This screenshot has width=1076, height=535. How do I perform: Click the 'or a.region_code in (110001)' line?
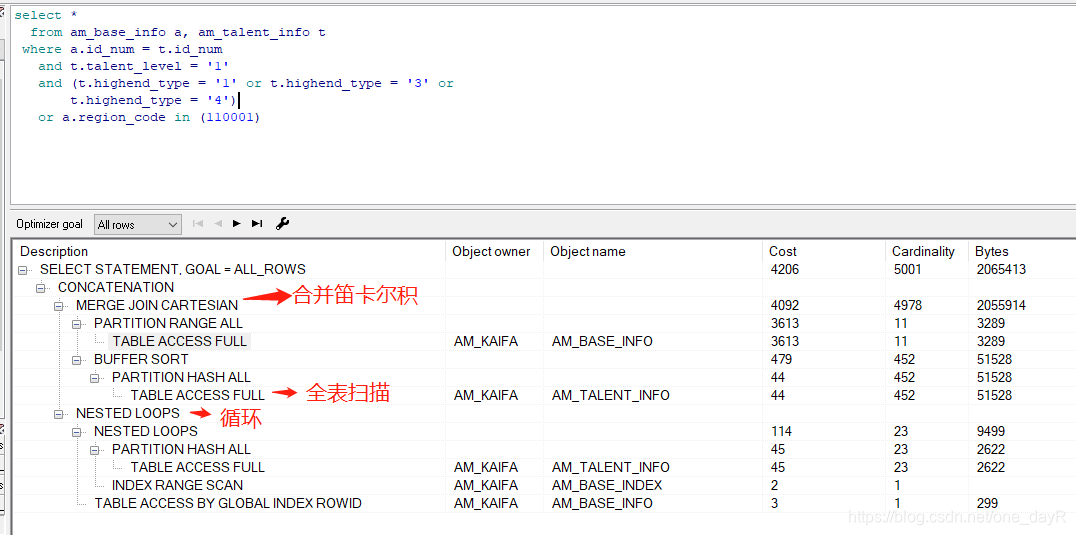click(149, 117)
